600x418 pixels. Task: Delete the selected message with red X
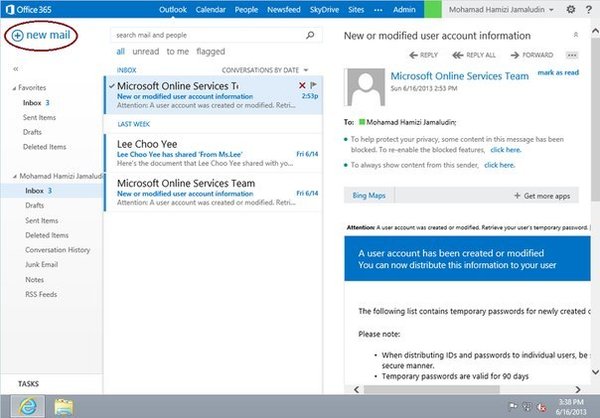tap(303, 85)
